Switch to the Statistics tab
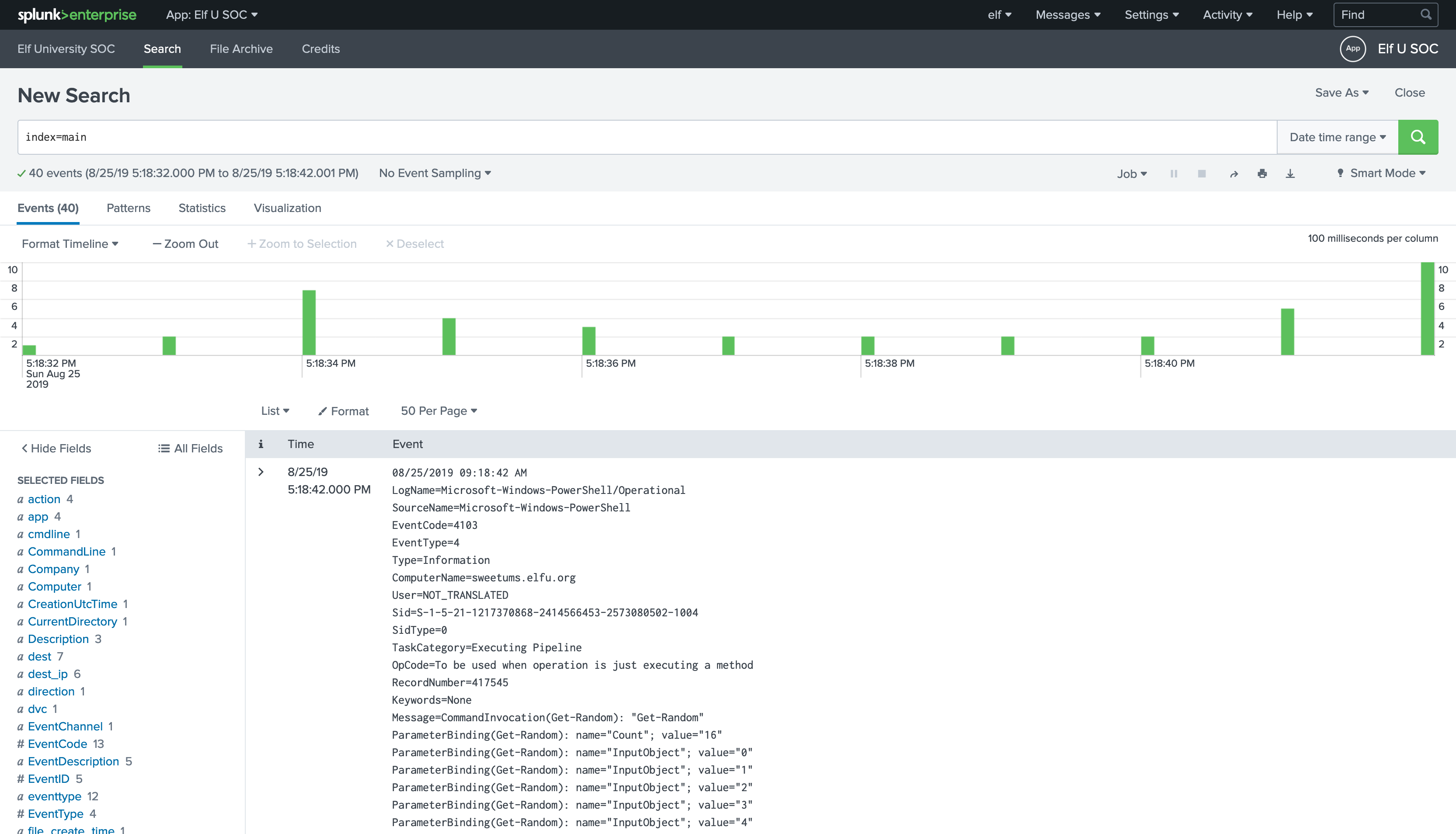Image resolution: width=1456 pixels, height=834 pixels. point(202,208)
